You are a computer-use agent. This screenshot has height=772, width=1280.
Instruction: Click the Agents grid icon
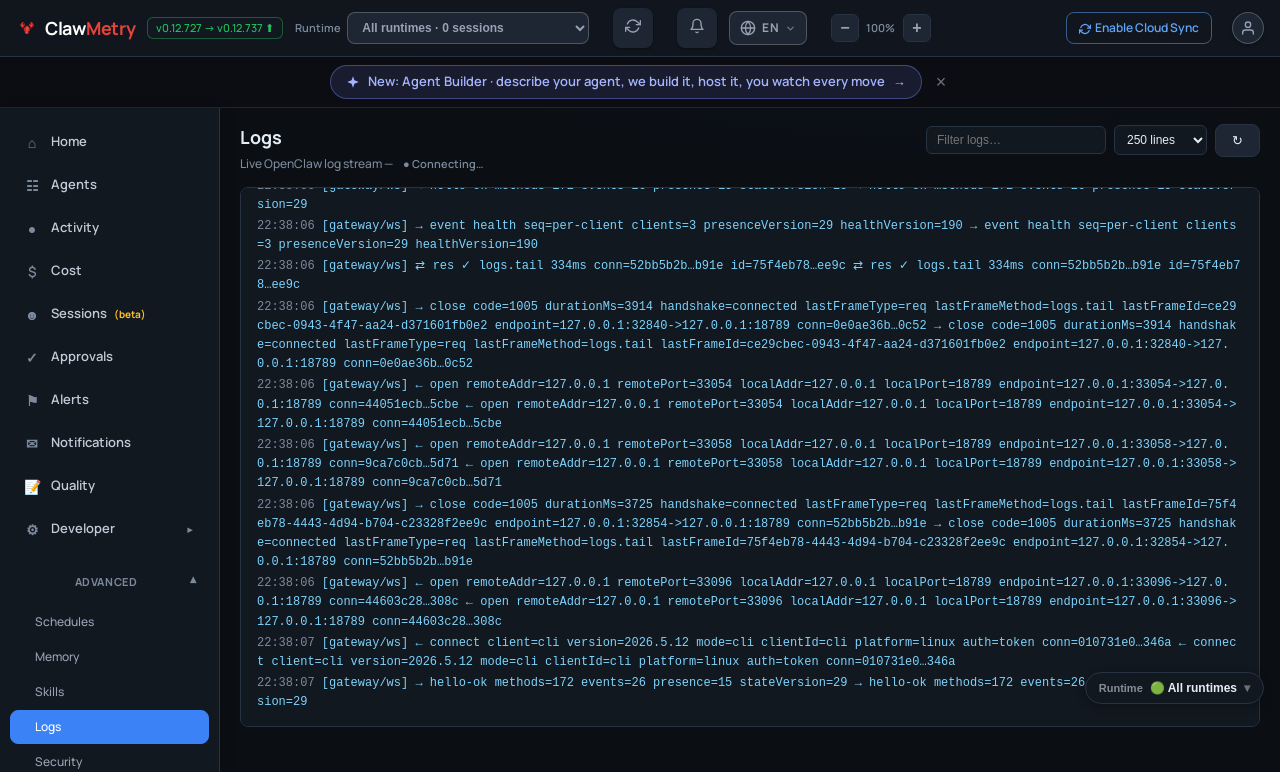coord(32,186)
